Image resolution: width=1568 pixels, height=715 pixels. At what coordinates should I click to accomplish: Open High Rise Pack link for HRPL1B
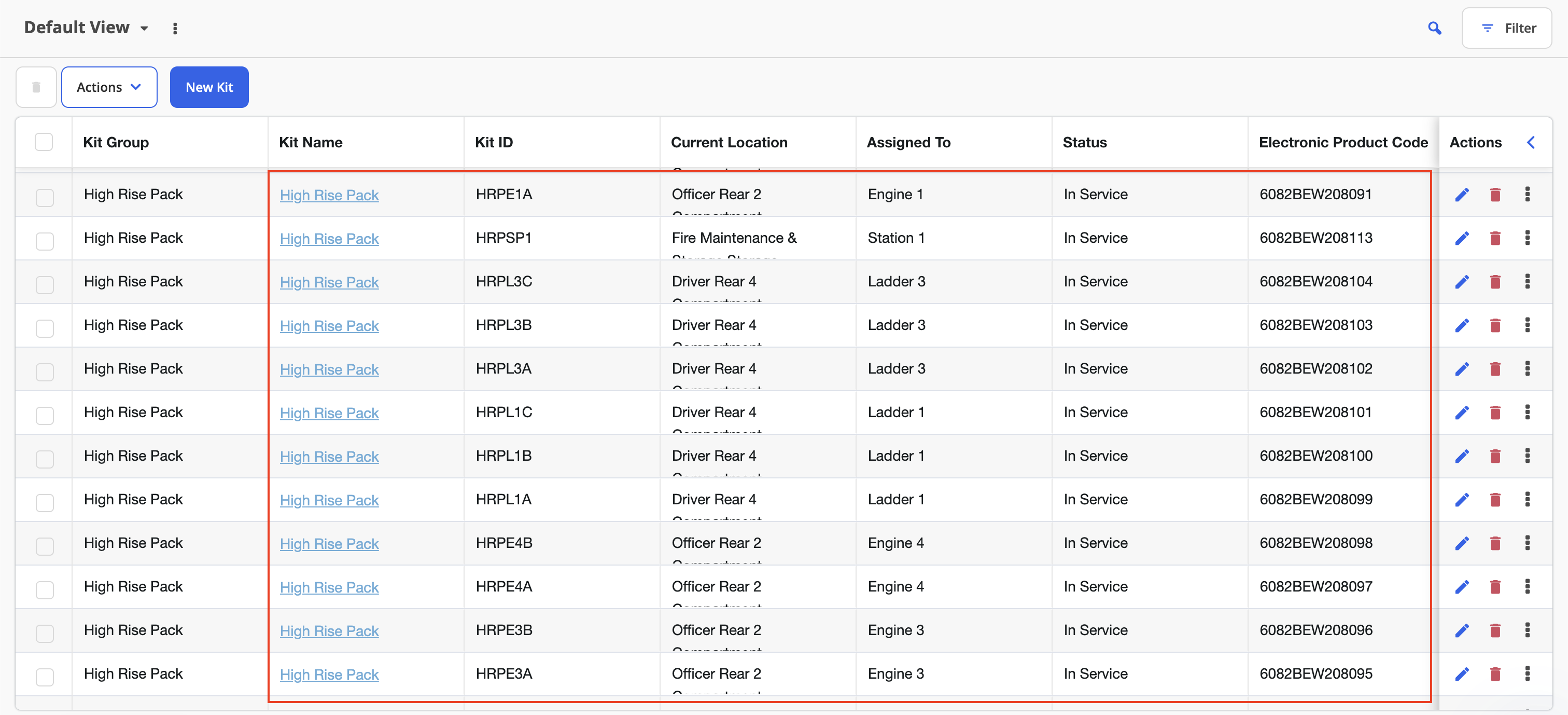(x=329, y=457)
